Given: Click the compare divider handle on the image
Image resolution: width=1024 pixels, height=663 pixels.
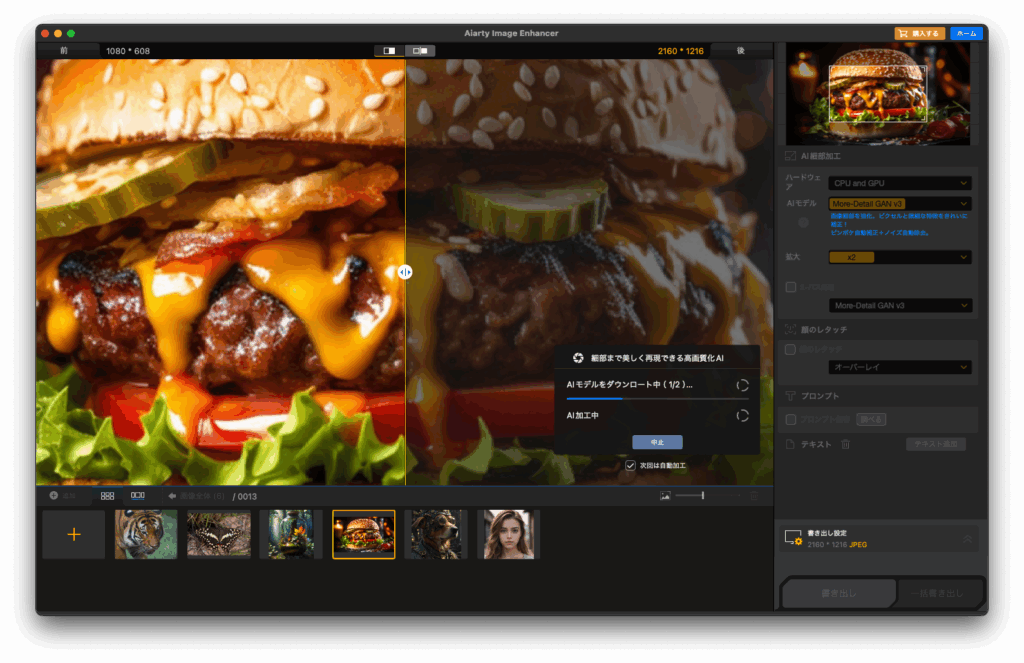Looking at the screenshot, I should (x=405, y=272).
